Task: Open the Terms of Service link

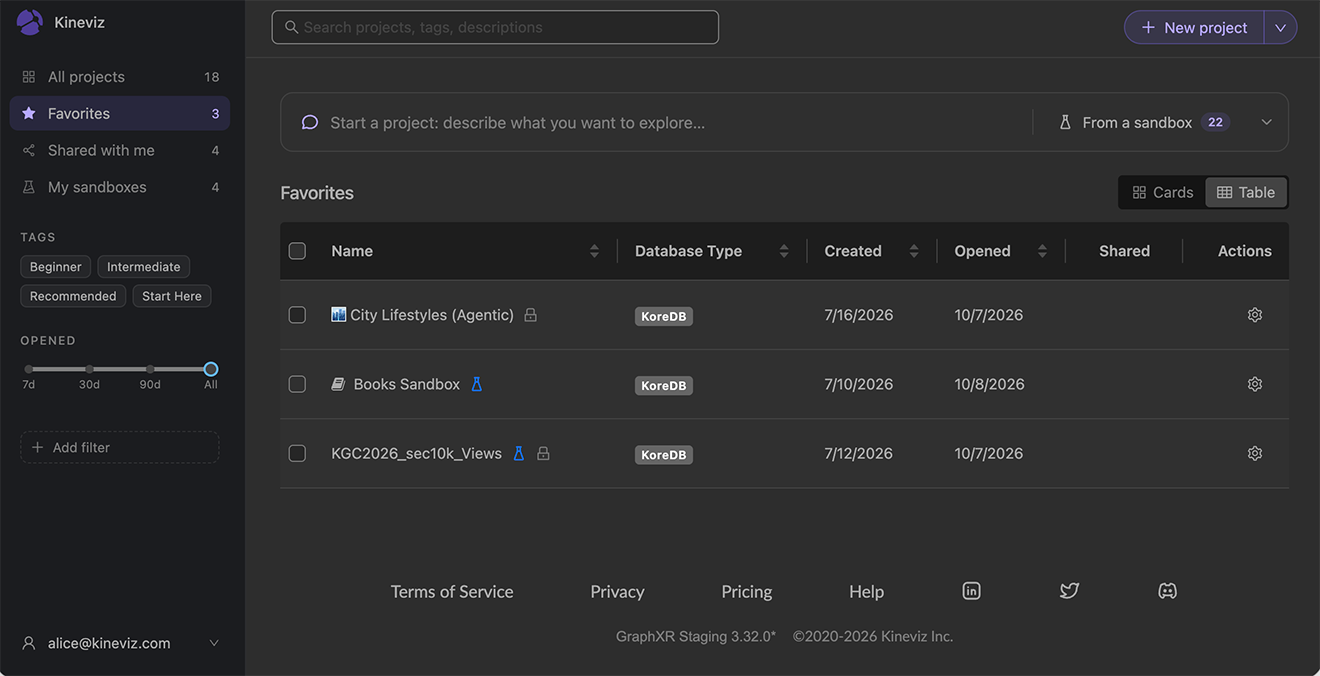Action: pos(452,592)
